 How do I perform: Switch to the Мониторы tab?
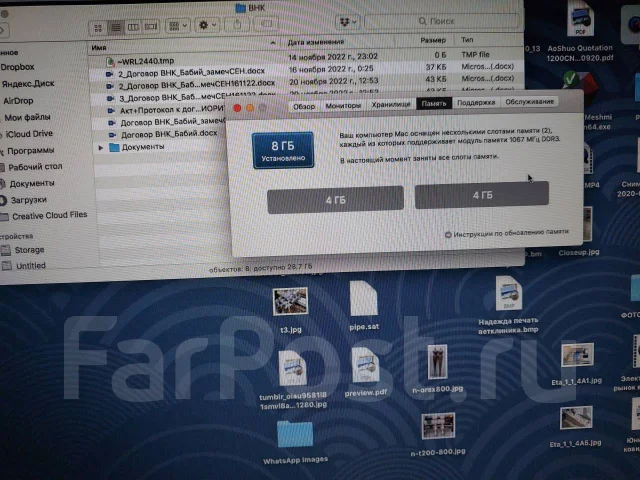tap(343, 105)
